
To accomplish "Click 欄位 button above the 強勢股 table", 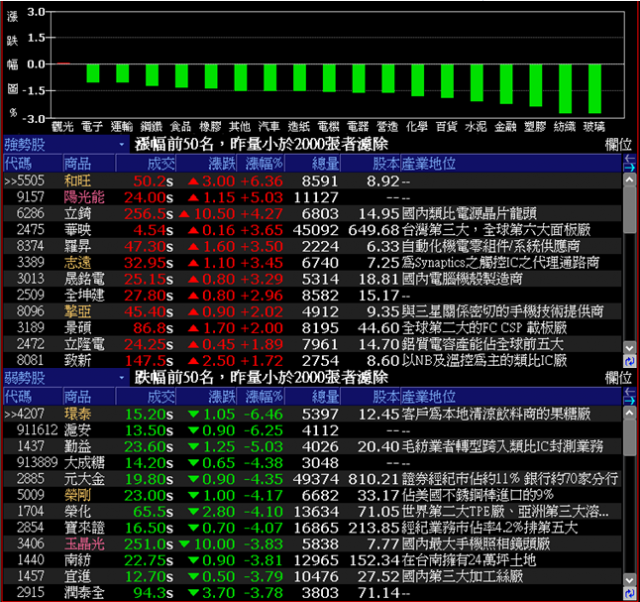I will (618, 144).
